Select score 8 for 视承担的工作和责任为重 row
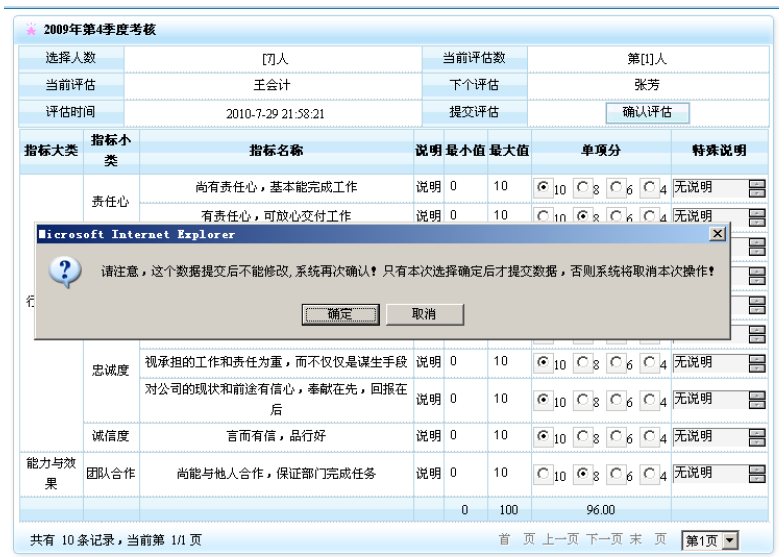The width and height of the screenshot is (784, 557). coord(582,362)
